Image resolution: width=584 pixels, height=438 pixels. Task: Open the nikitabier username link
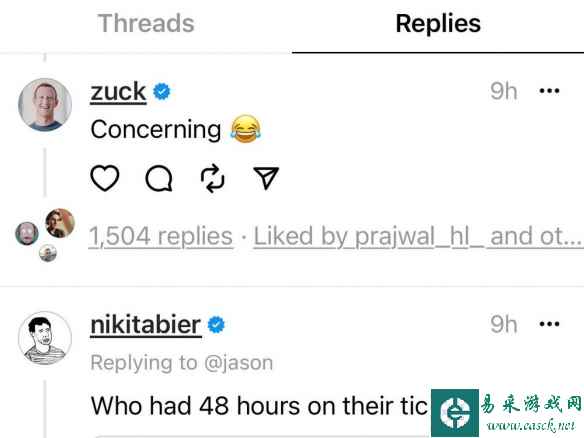pyautogui.click(x=146, y=325)
